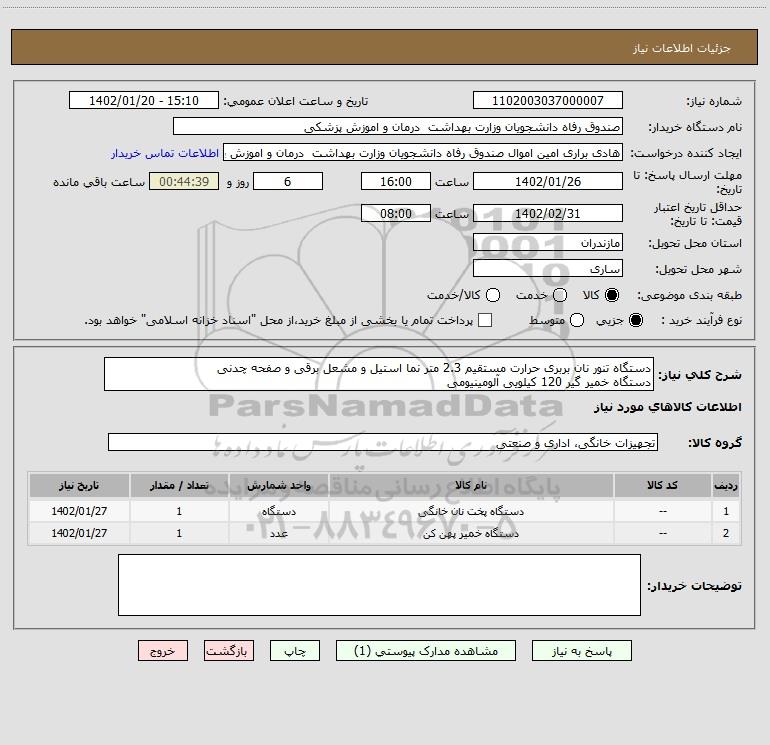The height and width of the screenshot is (745, 770).
Task: Click the دستگاه خمیر پهن کن cell
Action: click(470, 533)
